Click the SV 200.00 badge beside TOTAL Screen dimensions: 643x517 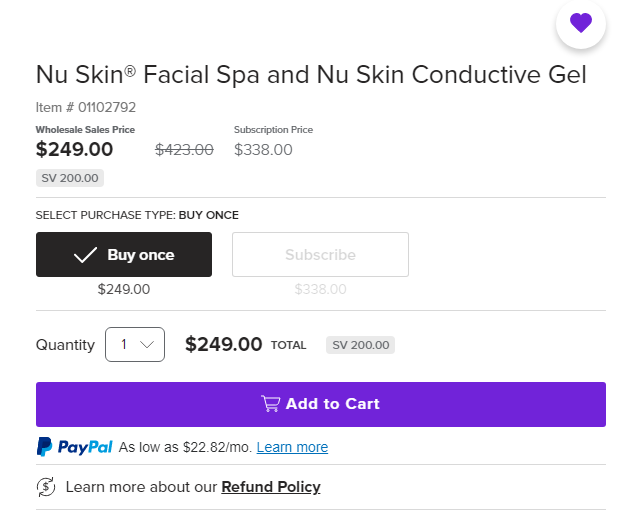coord(360,345)
